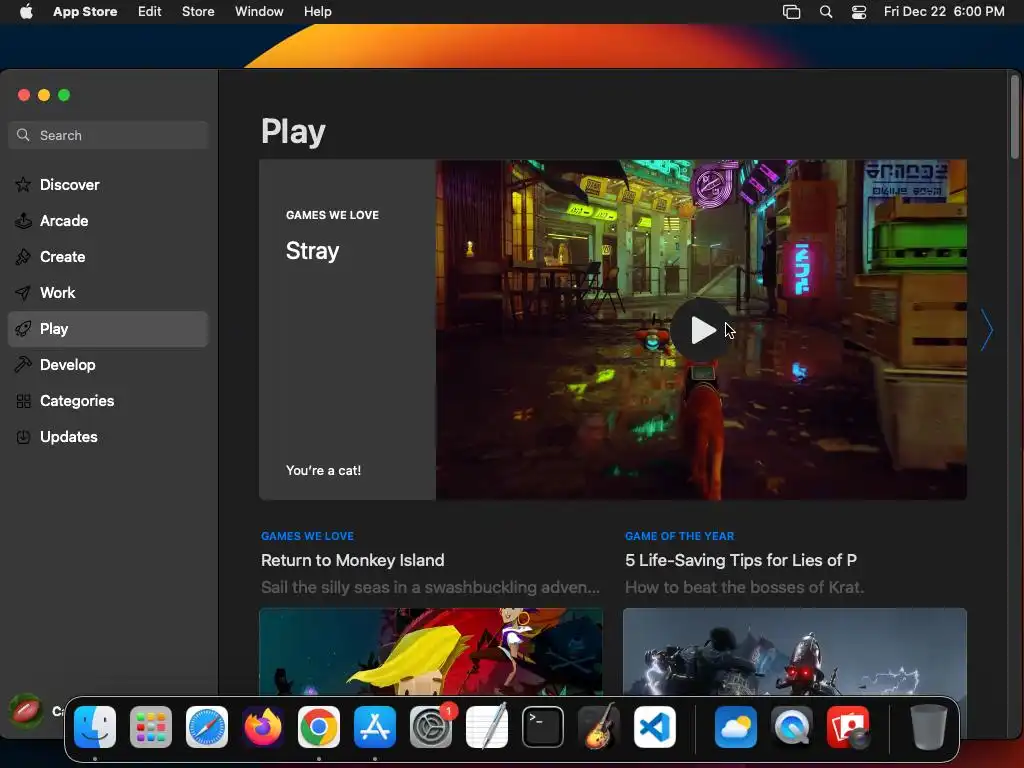The image size is (1024, 768).
Task: Open Spotlight search in the menu bar
Action: tap(825, 12)
